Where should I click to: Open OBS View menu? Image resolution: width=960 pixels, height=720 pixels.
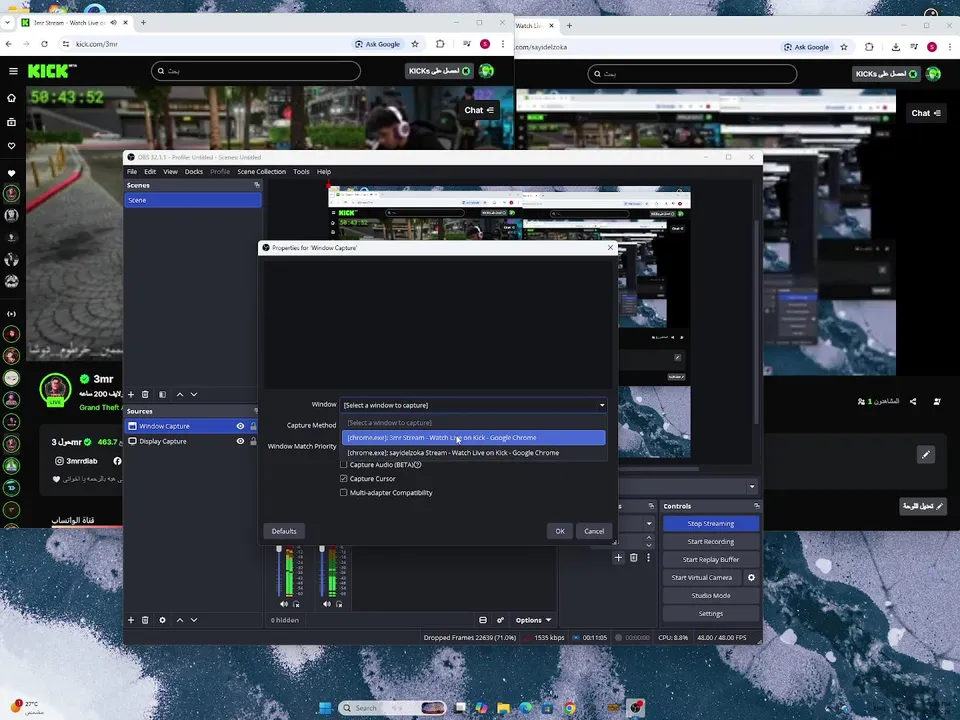click(x=170, y=171)
